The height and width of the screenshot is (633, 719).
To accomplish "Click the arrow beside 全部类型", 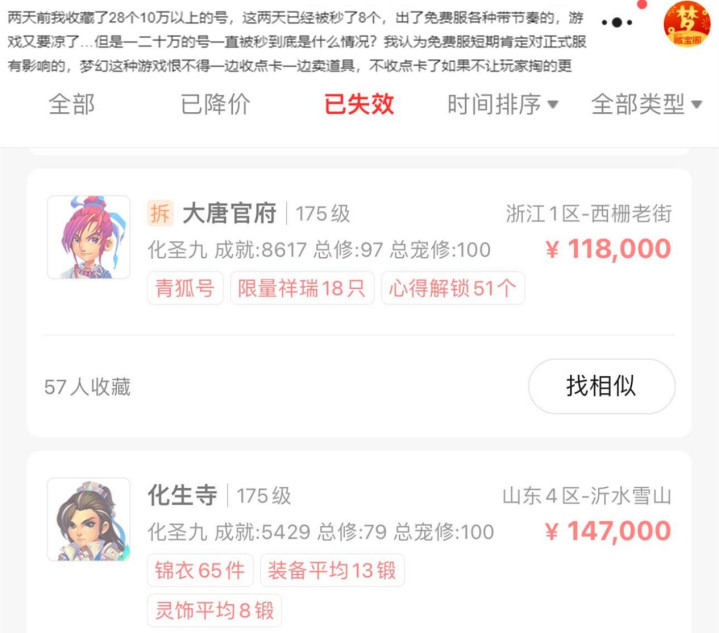I will 697,105.
